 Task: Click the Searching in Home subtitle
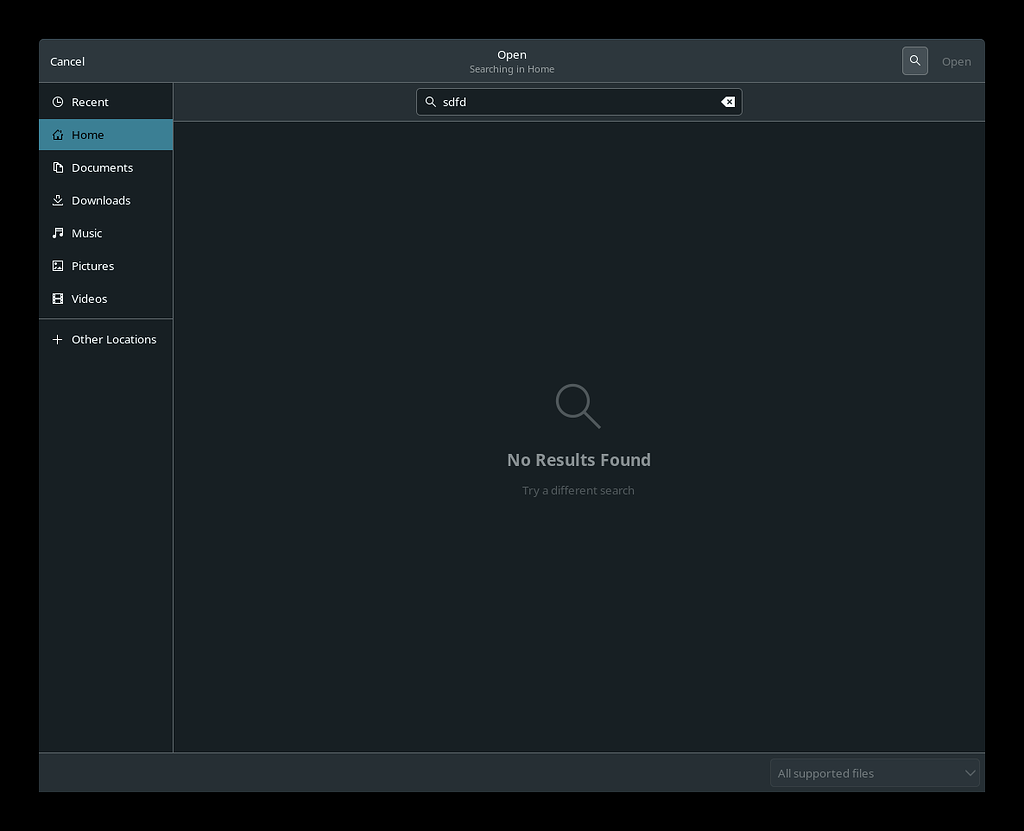(511, 69)
